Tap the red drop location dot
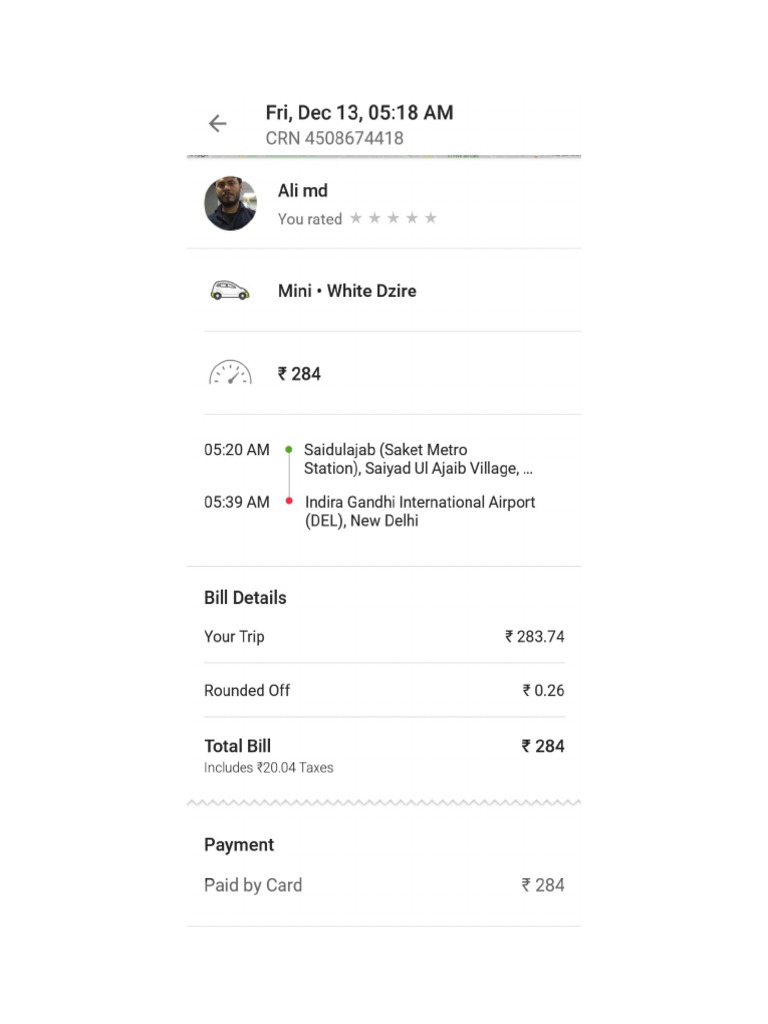768x1024 pixels. pos(289,501)
